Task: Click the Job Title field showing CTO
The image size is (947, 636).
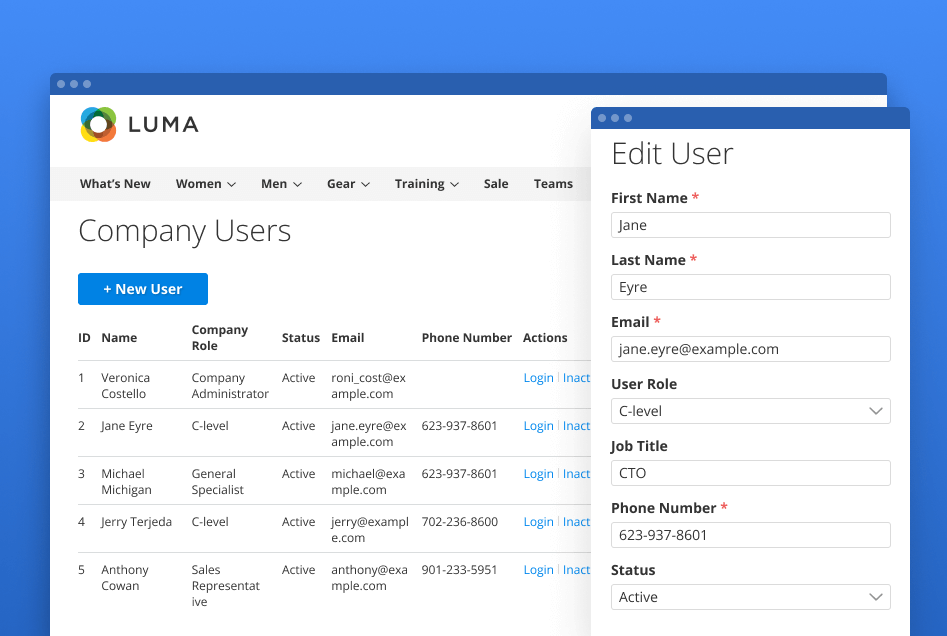Action: (750, 473)
